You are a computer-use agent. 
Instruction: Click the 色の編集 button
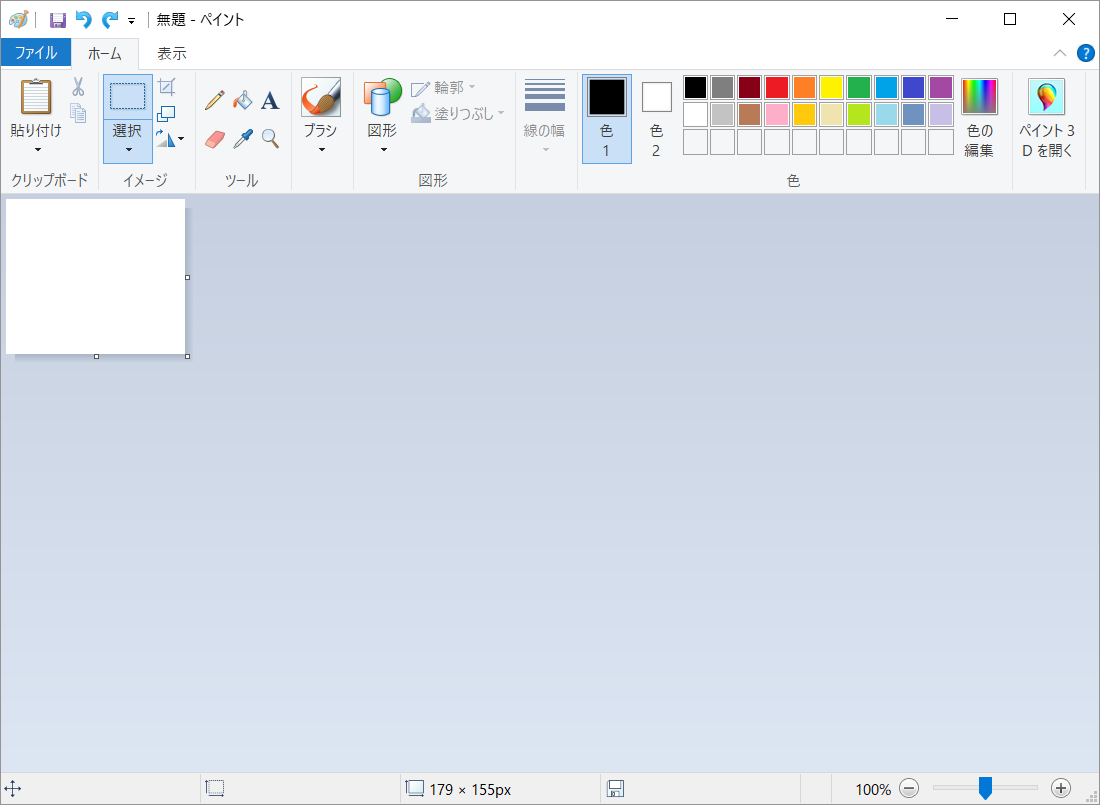pos(979,118)
